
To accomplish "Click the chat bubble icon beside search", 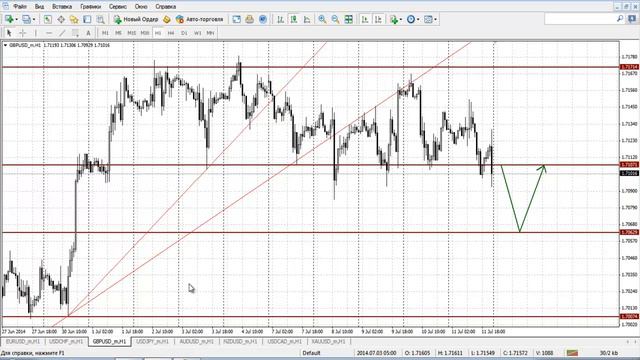I will 633,19.
